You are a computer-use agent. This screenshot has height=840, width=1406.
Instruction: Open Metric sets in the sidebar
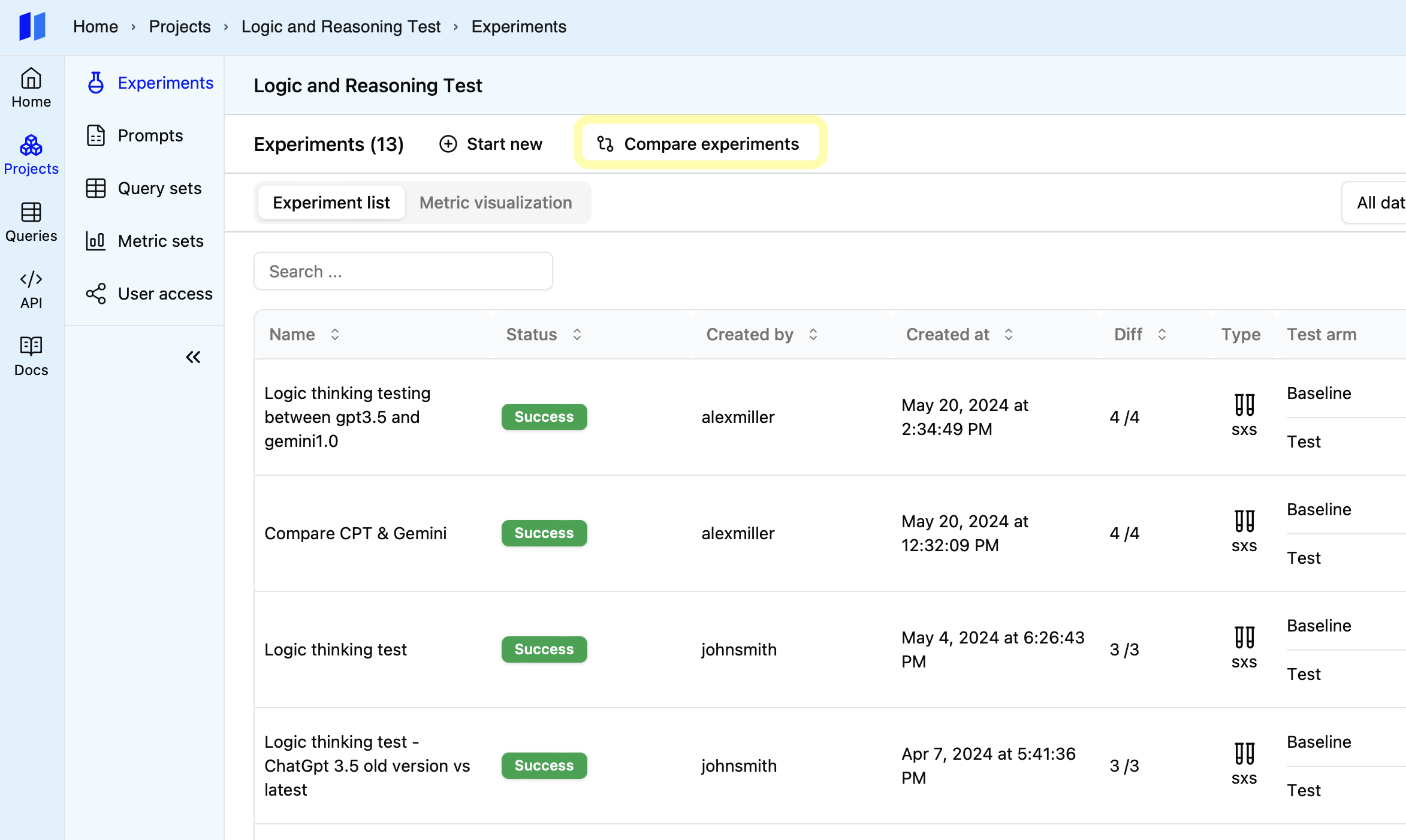(x=160, y=241)
